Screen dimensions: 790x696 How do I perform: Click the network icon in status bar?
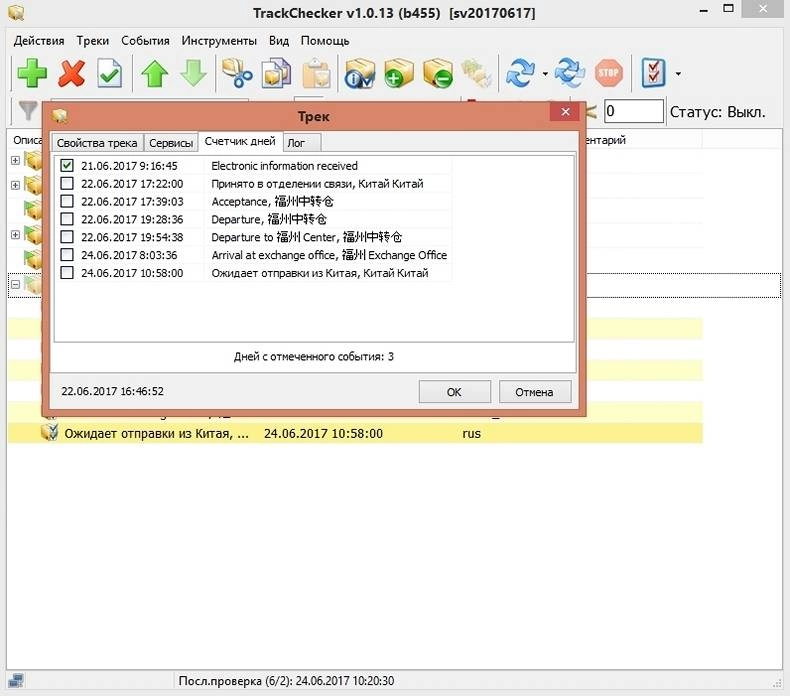[x=16, y=680]
